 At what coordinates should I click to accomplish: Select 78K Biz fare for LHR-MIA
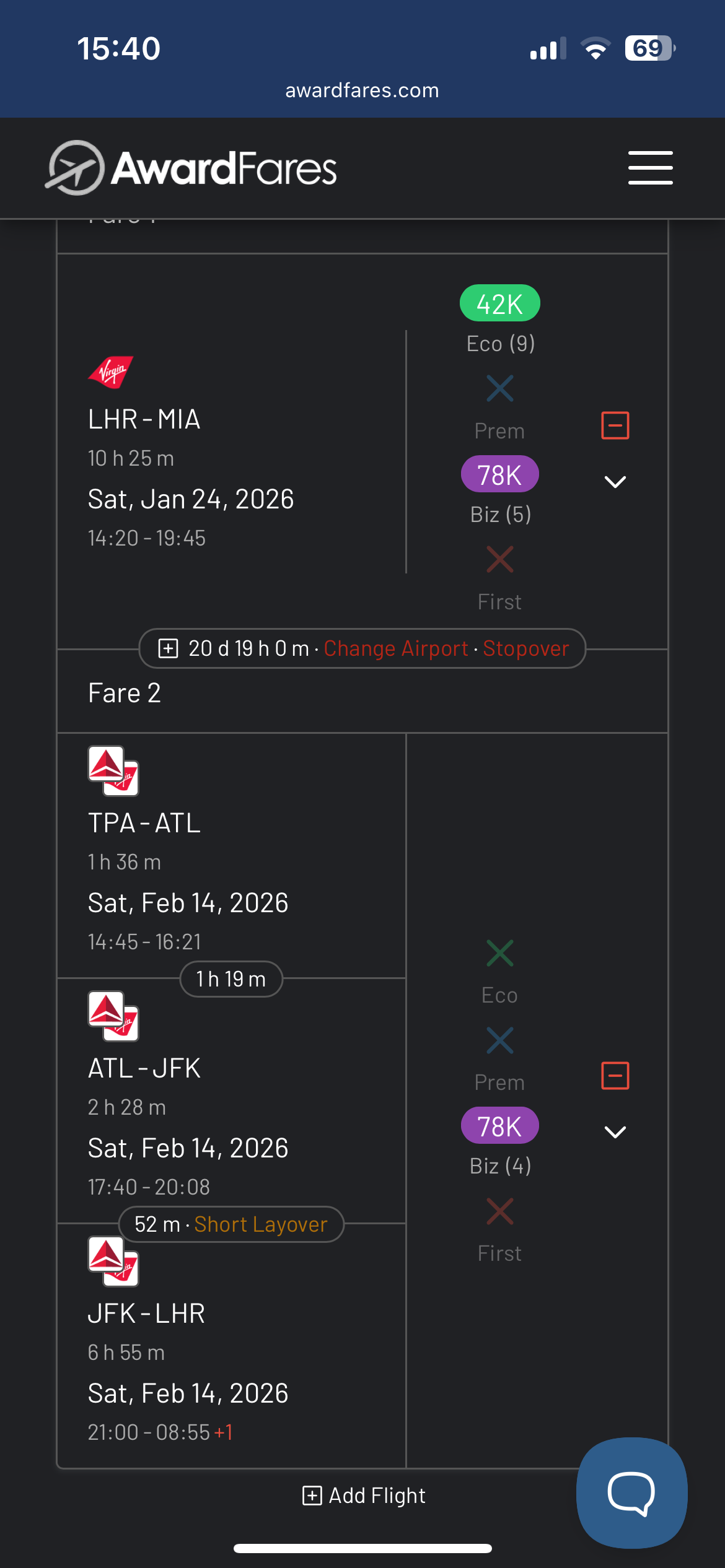(x=499, y=475)
